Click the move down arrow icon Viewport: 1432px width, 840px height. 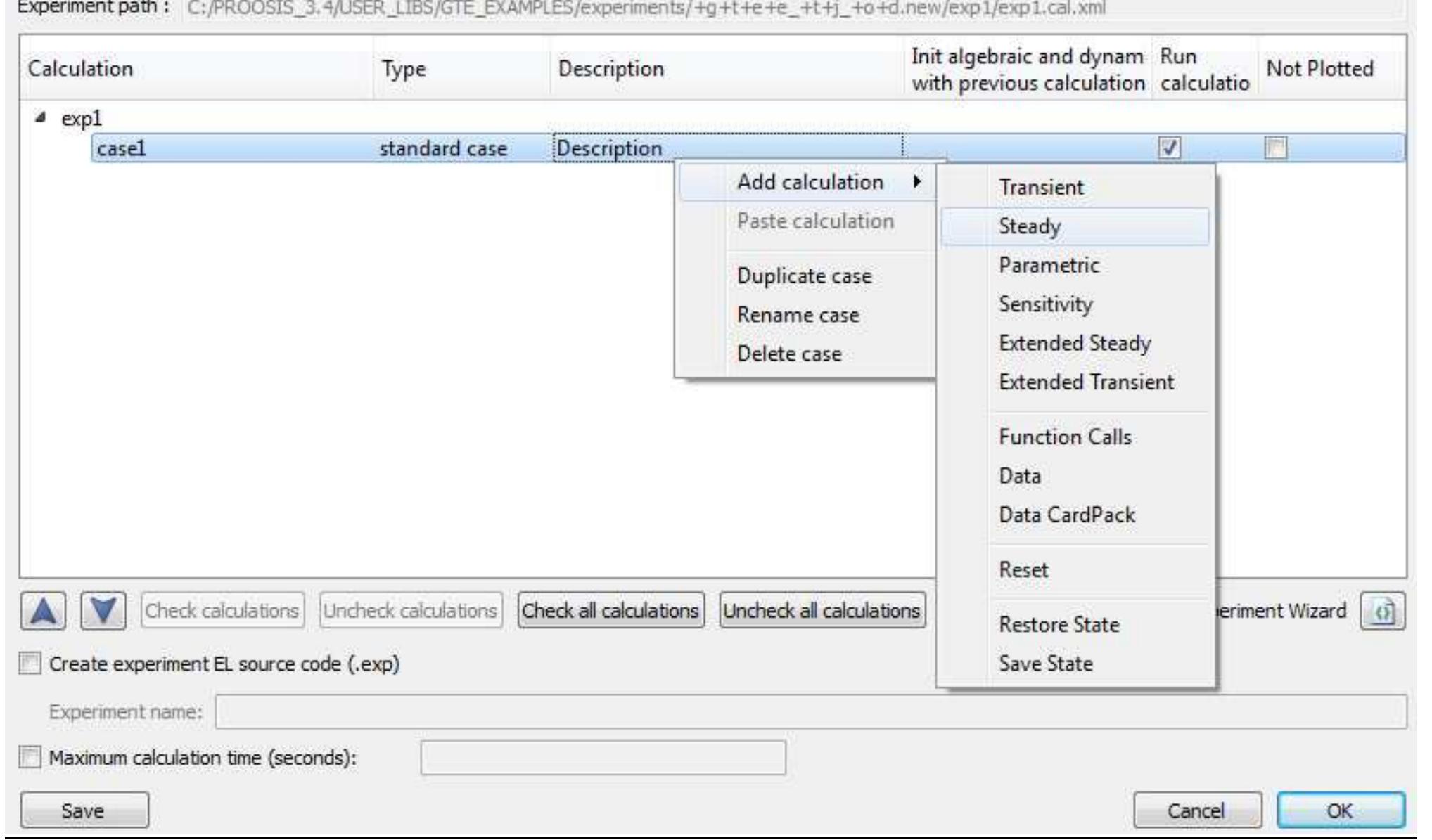[104, 611]
